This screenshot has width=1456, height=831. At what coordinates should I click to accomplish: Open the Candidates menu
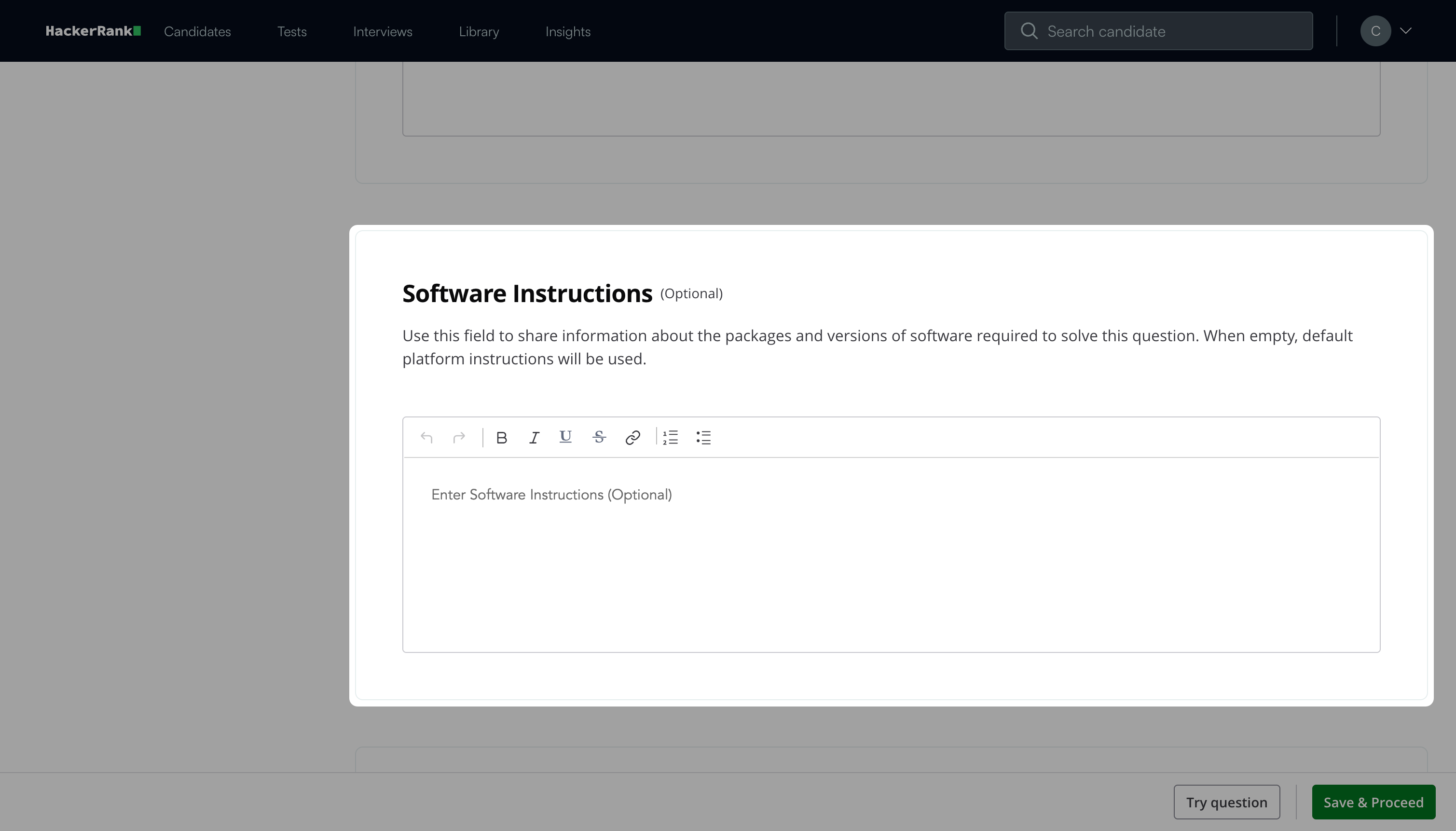[x=197, y=31]
